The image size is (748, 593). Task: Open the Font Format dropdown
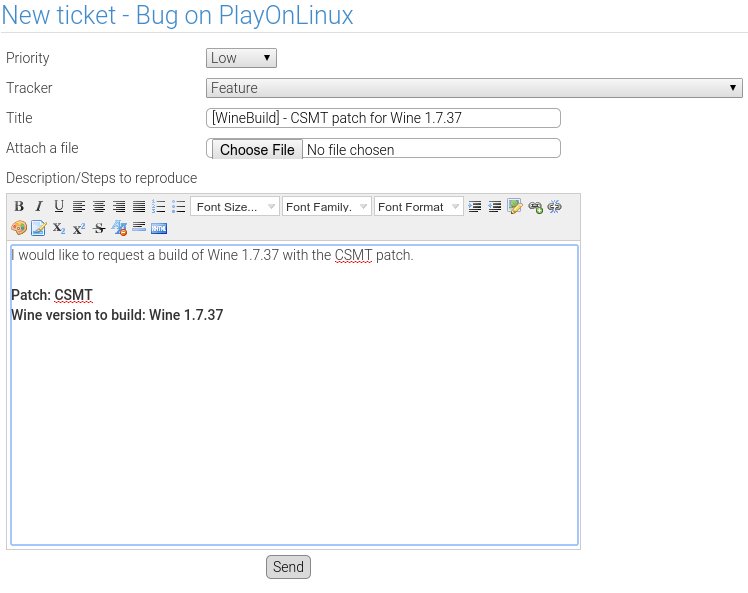point(418,207)
